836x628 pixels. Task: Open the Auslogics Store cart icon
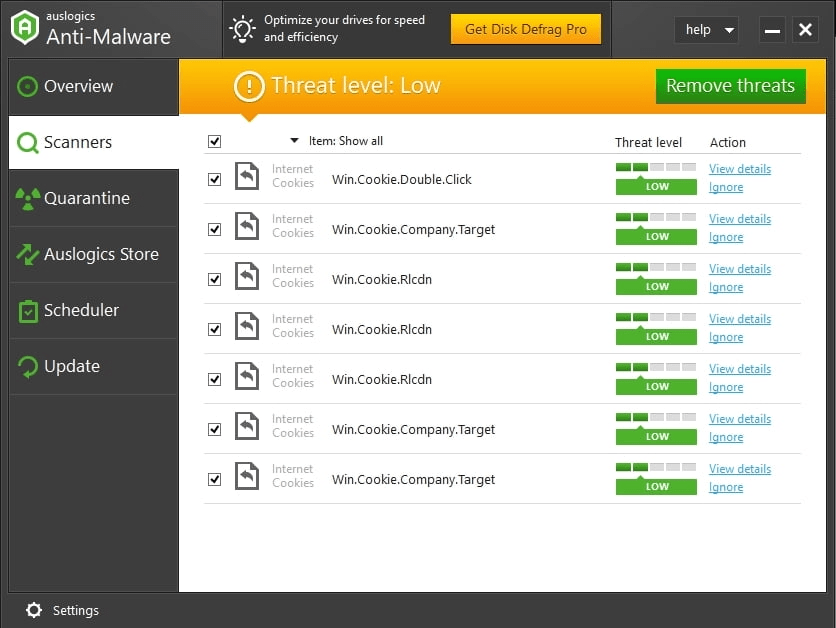point(27,254)
